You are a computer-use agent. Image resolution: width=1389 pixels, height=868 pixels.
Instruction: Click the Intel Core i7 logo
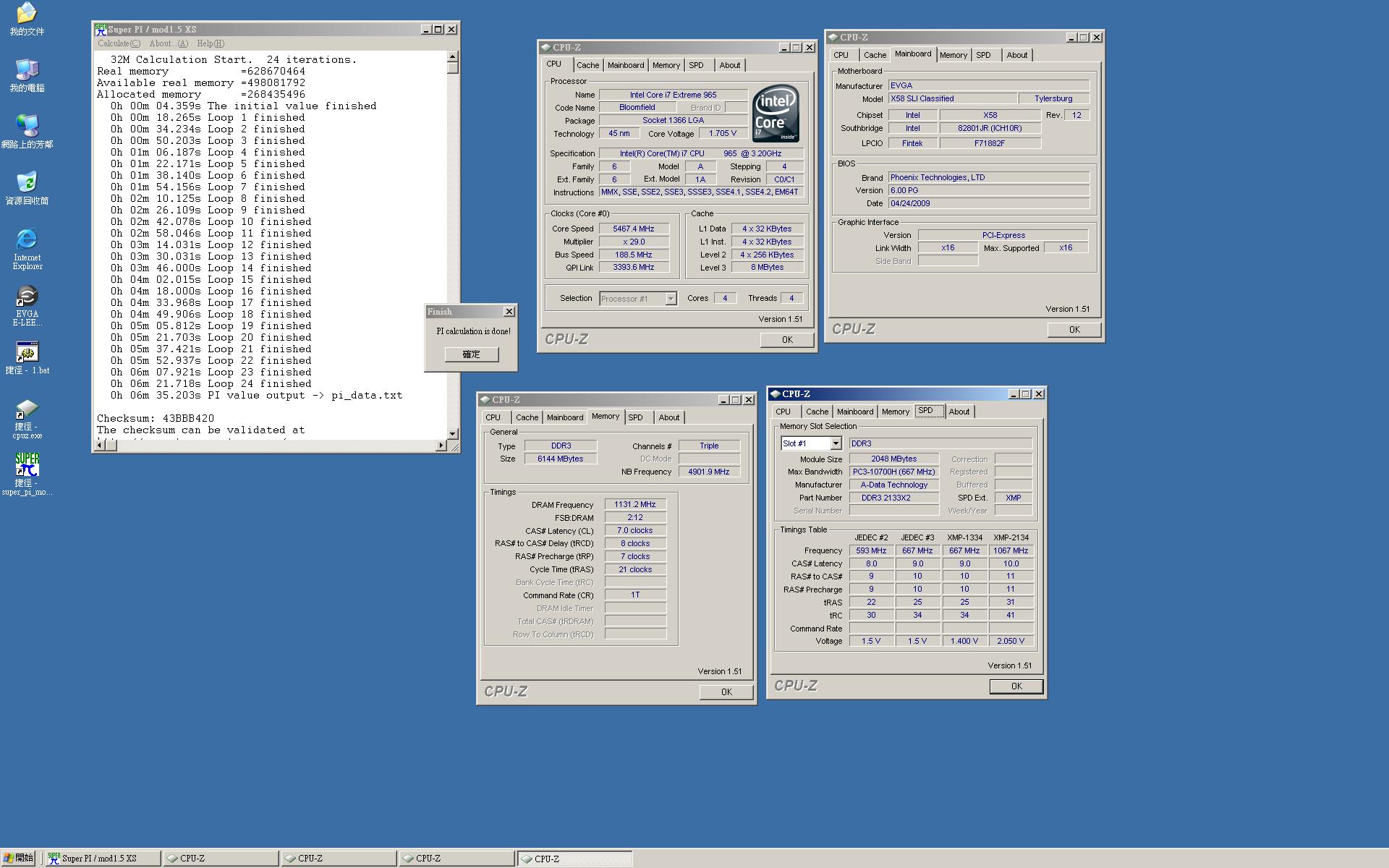pyautogui.click(x=775, y=114)
